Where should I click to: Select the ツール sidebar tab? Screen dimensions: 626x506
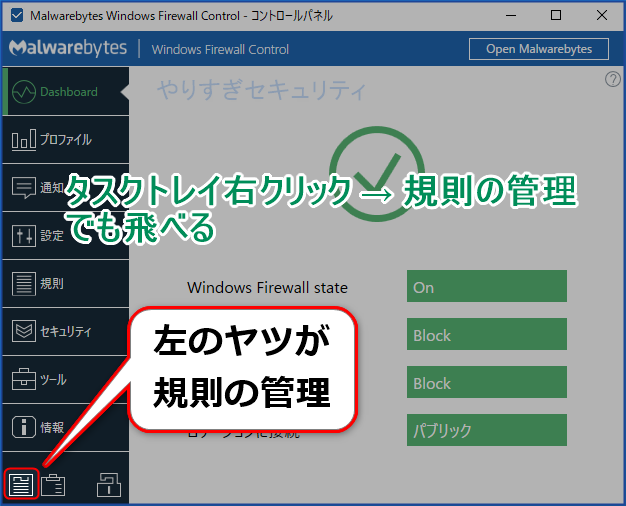point(65,379)
